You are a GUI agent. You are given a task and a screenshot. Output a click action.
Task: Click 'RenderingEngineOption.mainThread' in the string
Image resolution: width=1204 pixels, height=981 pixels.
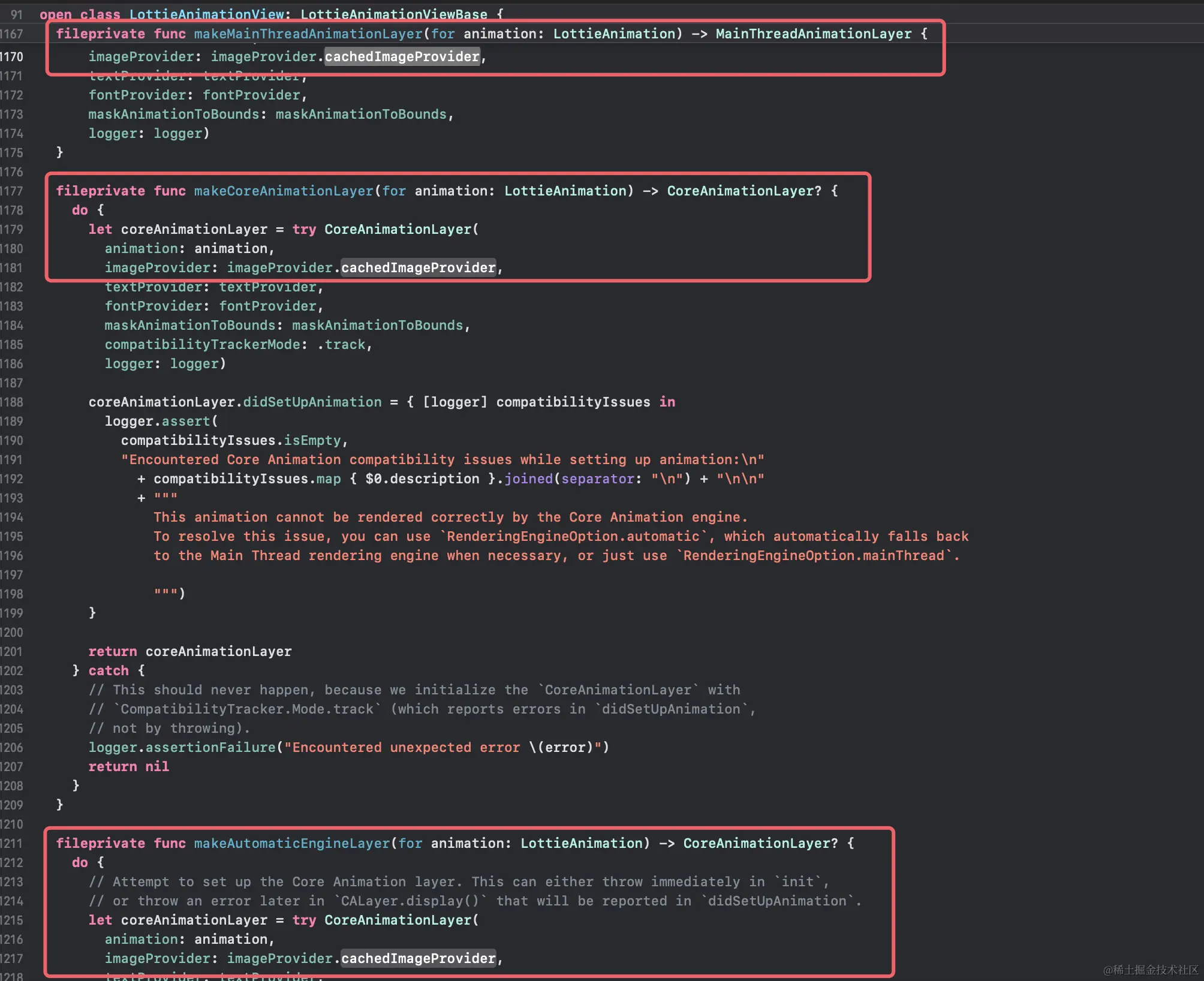tap(814, 556)
